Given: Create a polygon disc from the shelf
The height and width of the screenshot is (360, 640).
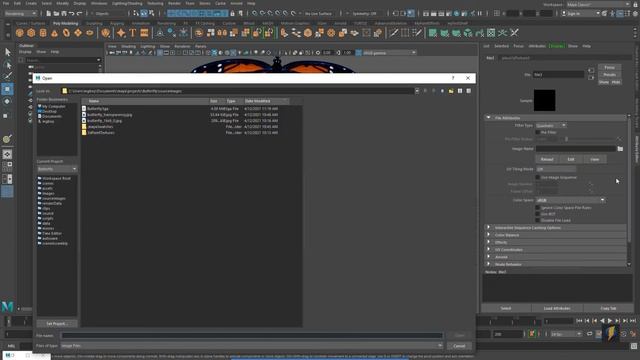Looking at the screenshot, I should tap(89, 33).
